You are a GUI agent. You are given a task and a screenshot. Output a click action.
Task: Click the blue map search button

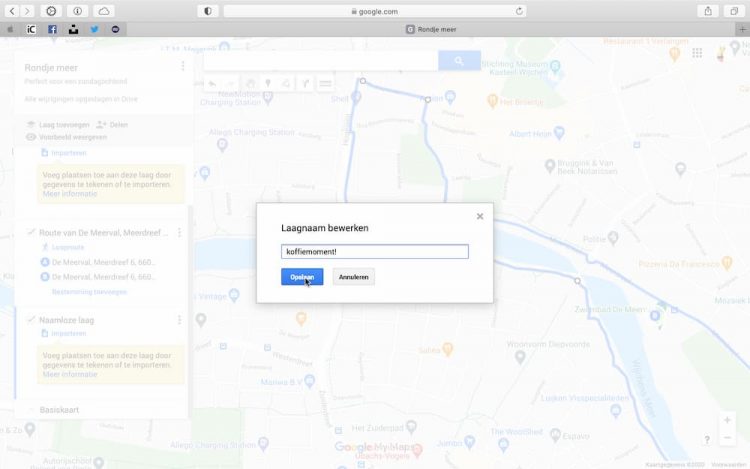459,61
